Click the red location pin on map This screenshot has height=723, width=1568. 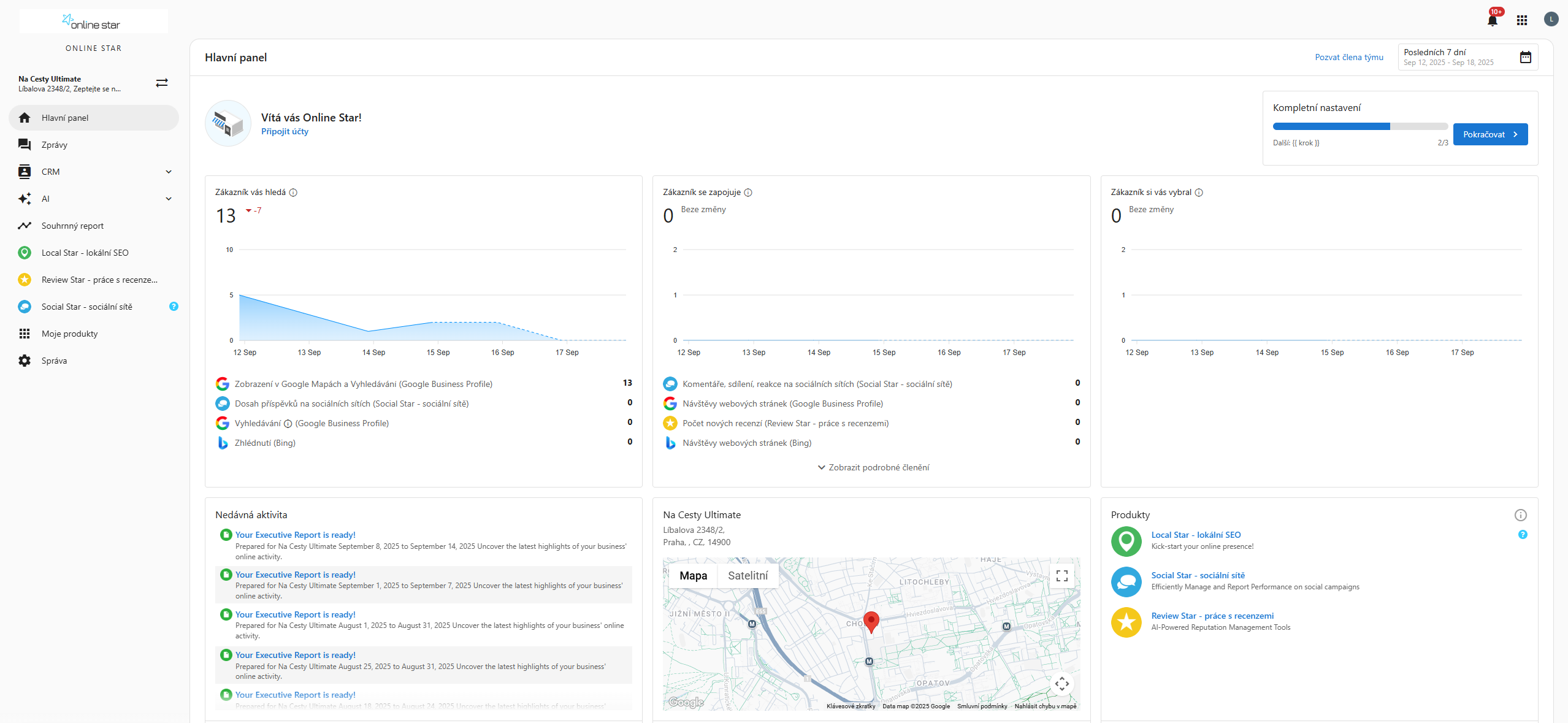coord(870,621)
